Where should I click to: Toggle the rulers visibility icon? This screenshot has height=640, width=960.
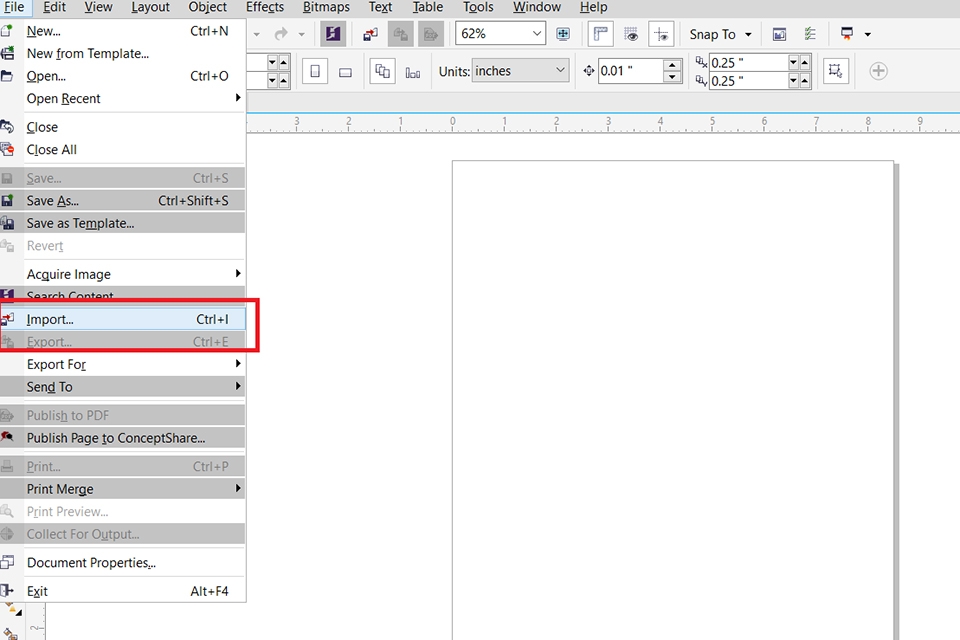click(x=600, y=33)
